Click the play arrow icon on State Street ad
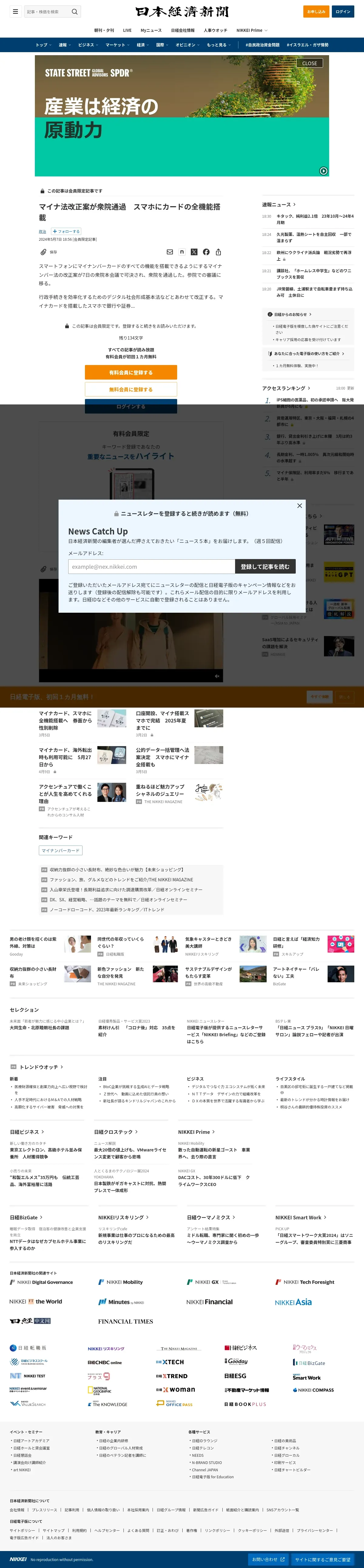The height and width of the screenshot is (1568, 364). [323, 171]
